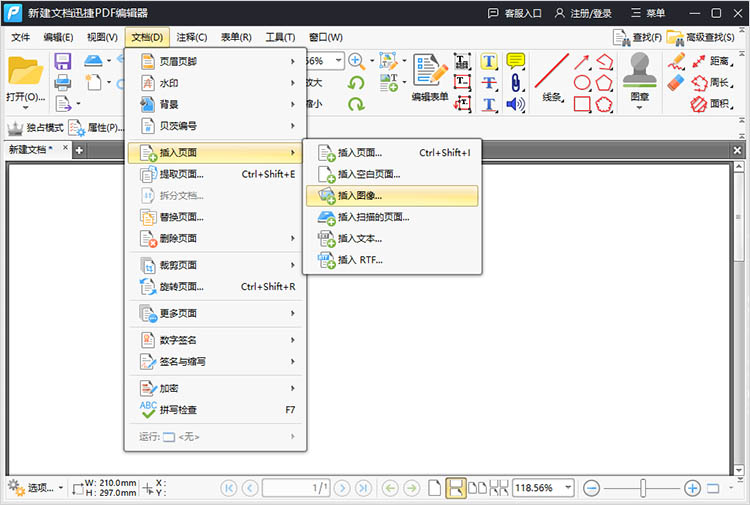
Task: Choose Insert Blank Page menu entry
Action: 392,174
